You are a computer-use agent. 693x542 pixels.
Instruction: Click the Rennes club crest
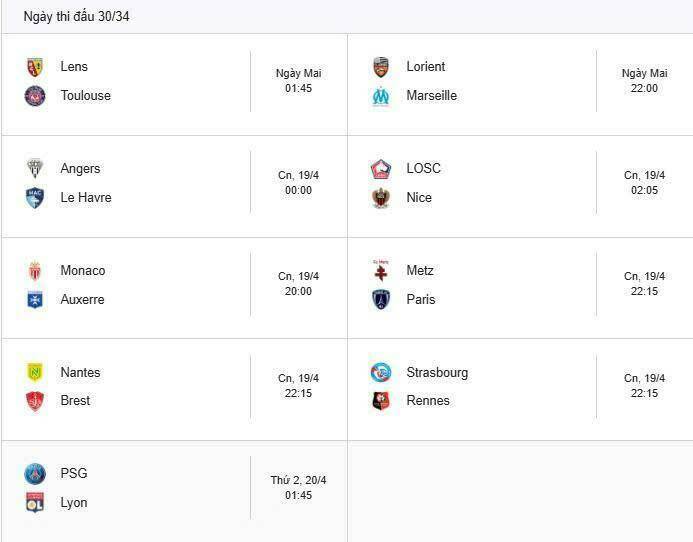[x=381, y=401]
